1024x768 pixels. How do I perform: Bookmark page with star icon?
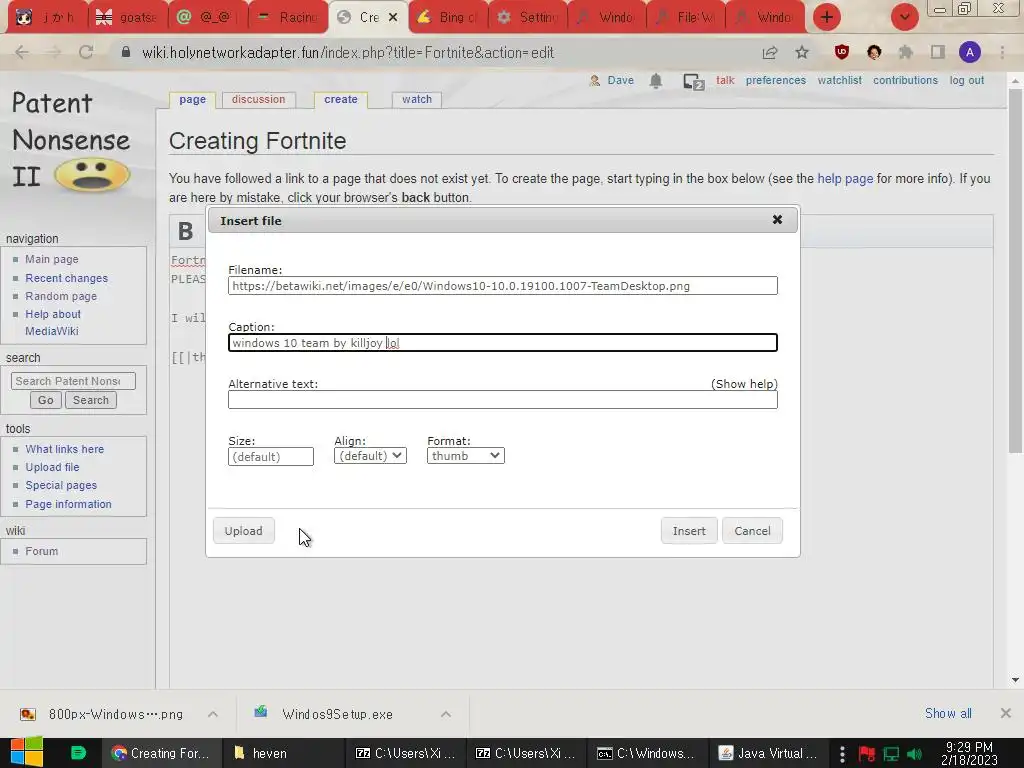pyautogui.click(x=802, y=53)
